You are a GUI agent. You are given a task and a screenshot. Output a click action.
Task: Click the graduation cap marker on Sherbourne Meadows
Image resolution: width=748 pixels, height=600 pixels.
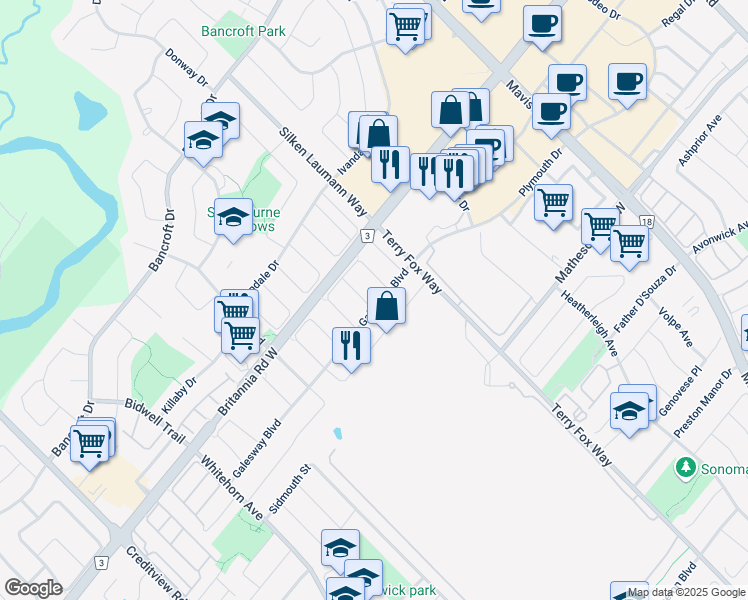(233, 218)
